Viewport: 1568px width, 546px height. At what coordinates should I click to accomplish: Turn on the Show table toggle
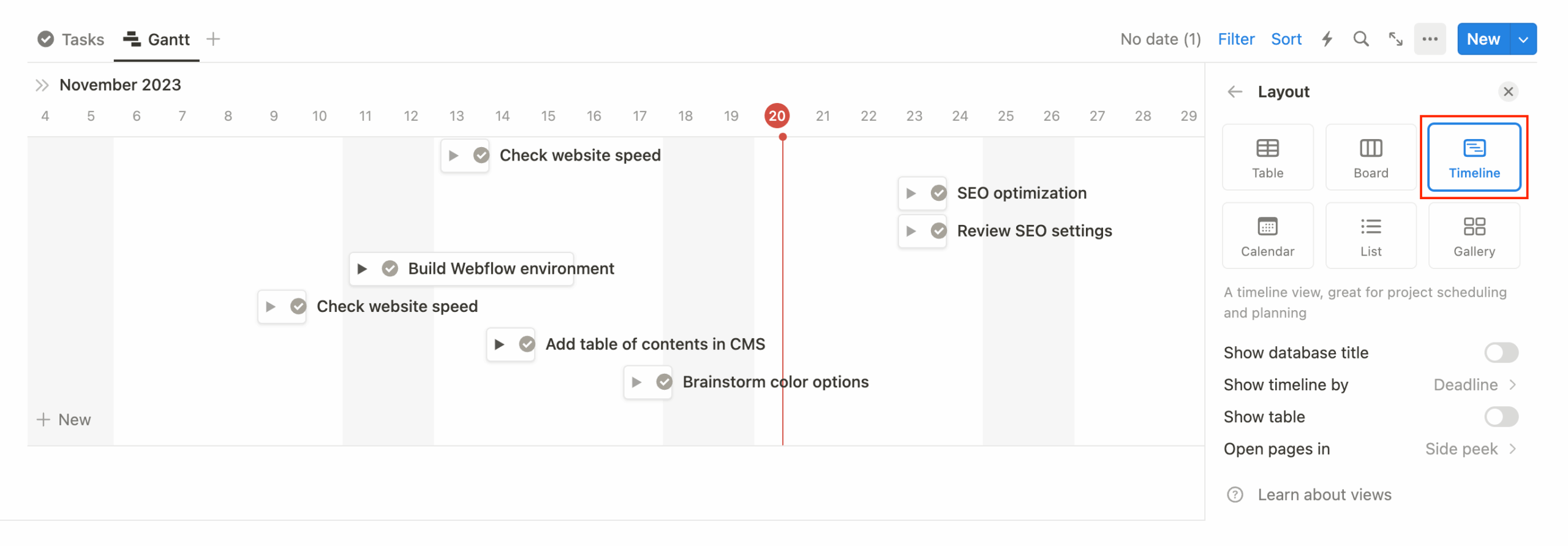pos(1501,417)
